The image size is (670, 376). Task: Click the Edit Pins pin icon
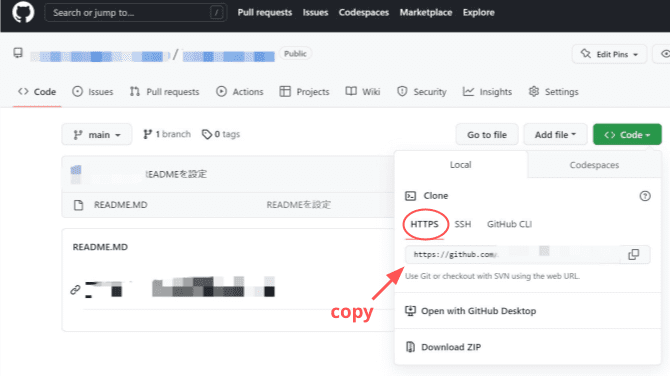coord(585,54)
